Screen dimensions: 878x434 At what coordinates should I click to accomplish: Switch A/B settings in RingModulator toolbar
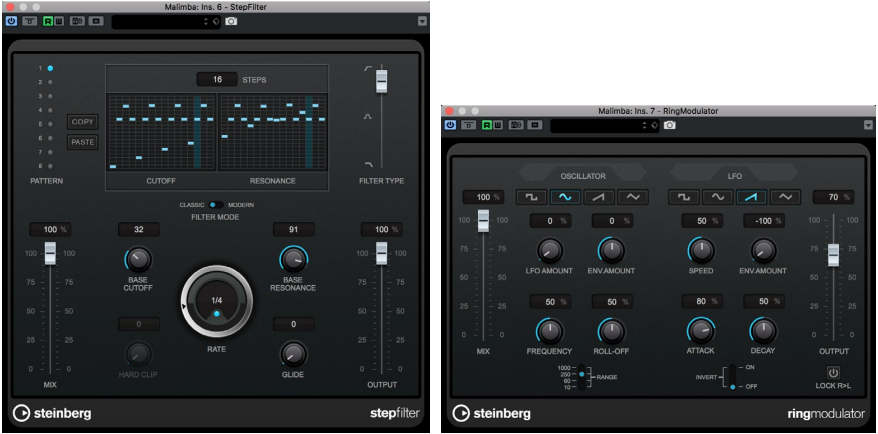pos(516,125)
